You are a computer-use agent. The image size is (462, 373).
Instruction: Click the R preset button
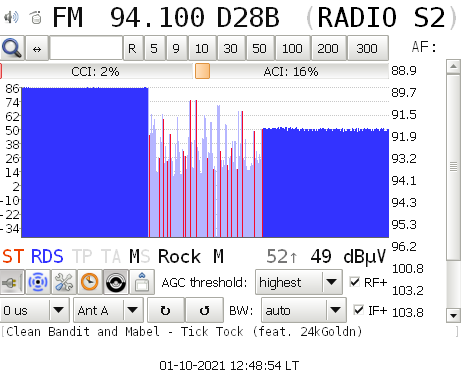pyautogui.click(x=133, y=48)
